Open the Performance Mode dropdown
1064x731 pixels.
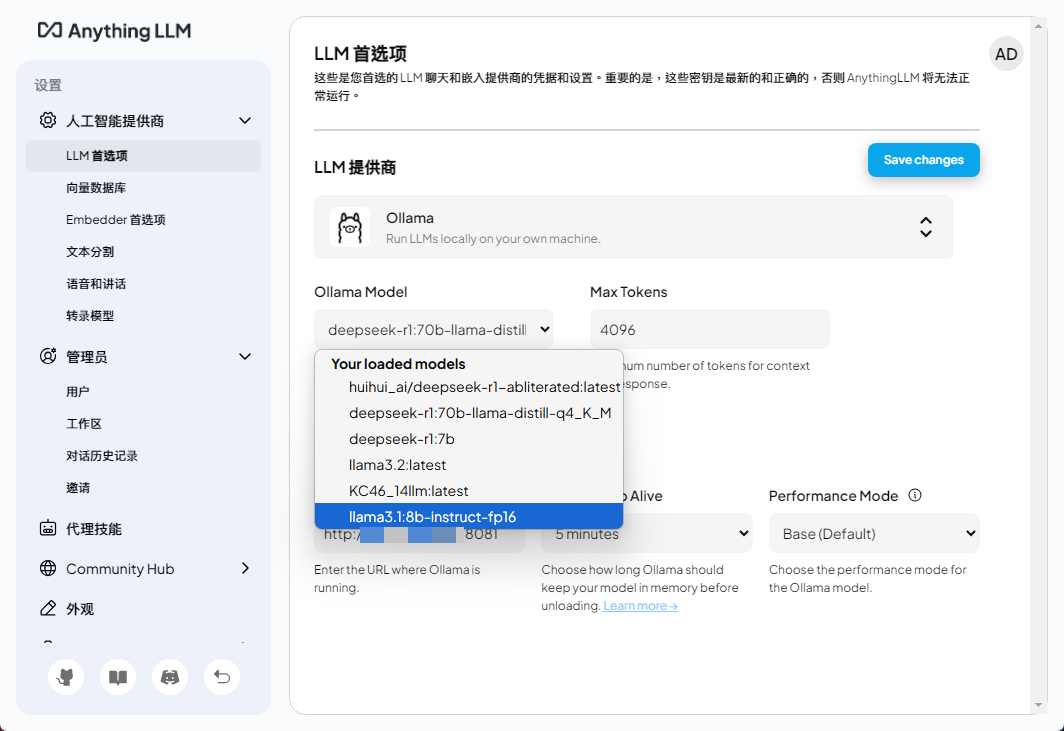(874, 533)
